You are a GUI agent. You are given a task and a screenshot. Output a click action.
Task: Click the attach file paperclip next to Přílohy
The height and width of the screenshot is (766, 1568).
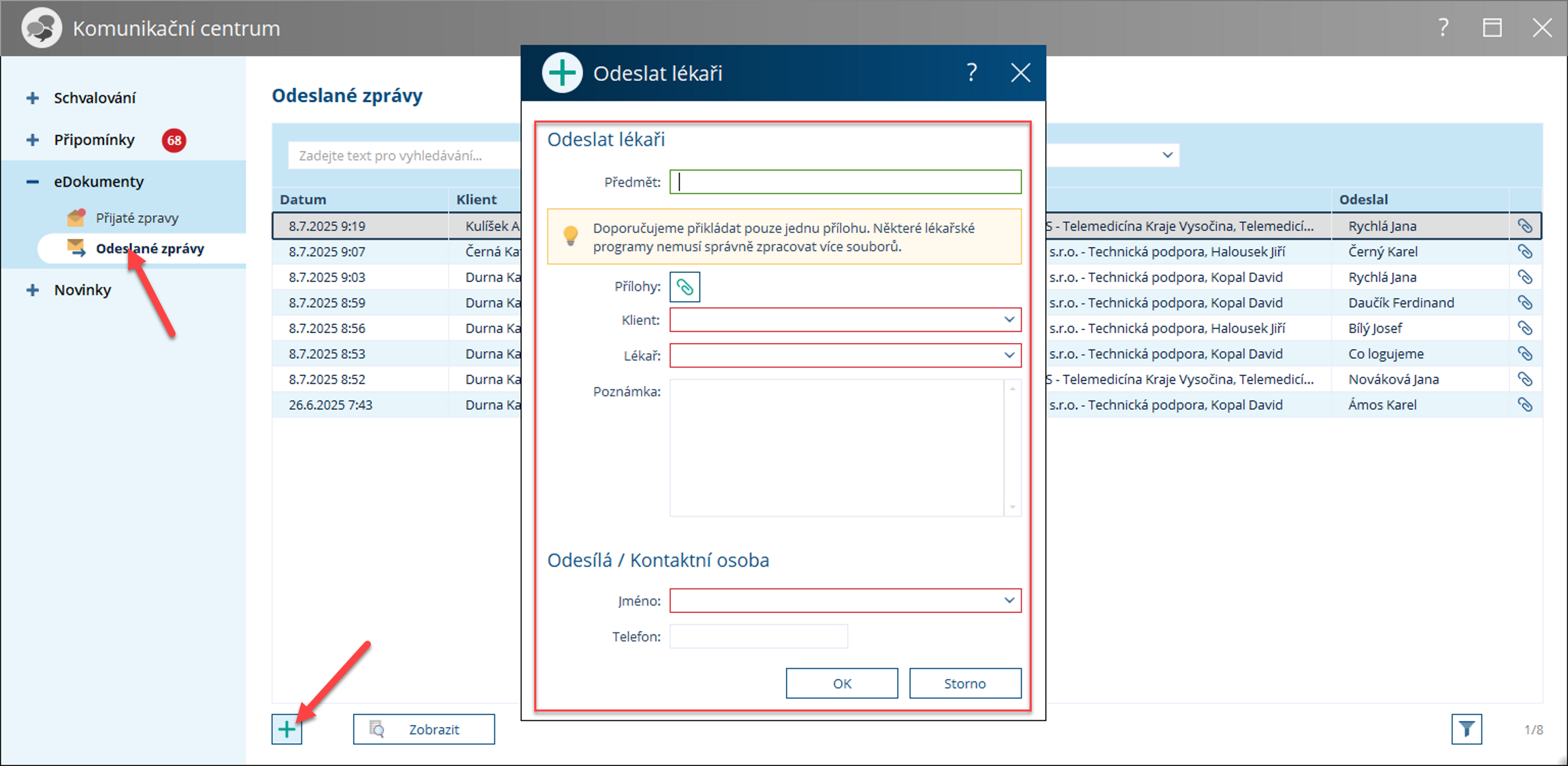point(685,287)
